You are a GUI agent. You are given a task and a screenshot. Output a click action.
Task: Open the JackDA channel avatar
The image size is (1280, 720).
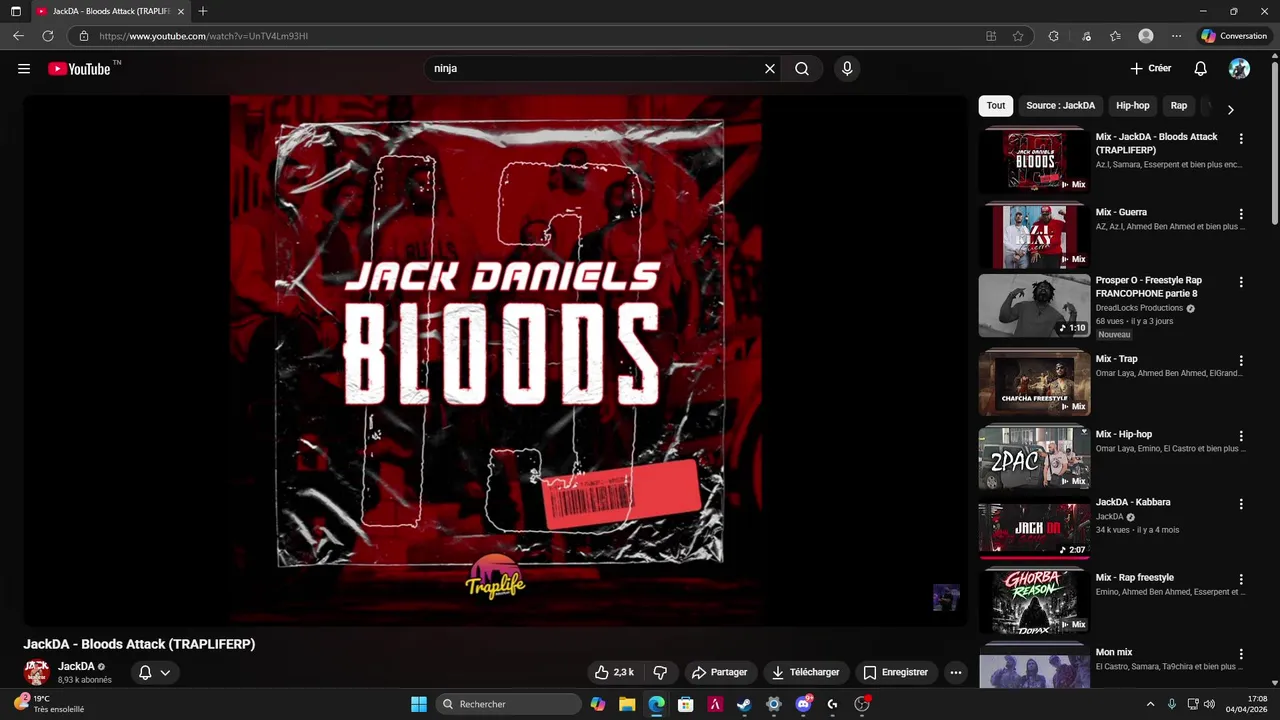(37, 672)
